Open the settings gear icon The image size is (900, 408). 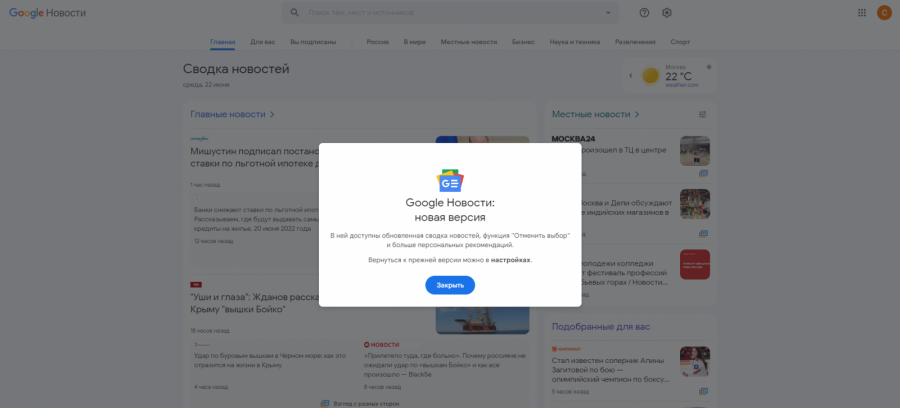666,13
